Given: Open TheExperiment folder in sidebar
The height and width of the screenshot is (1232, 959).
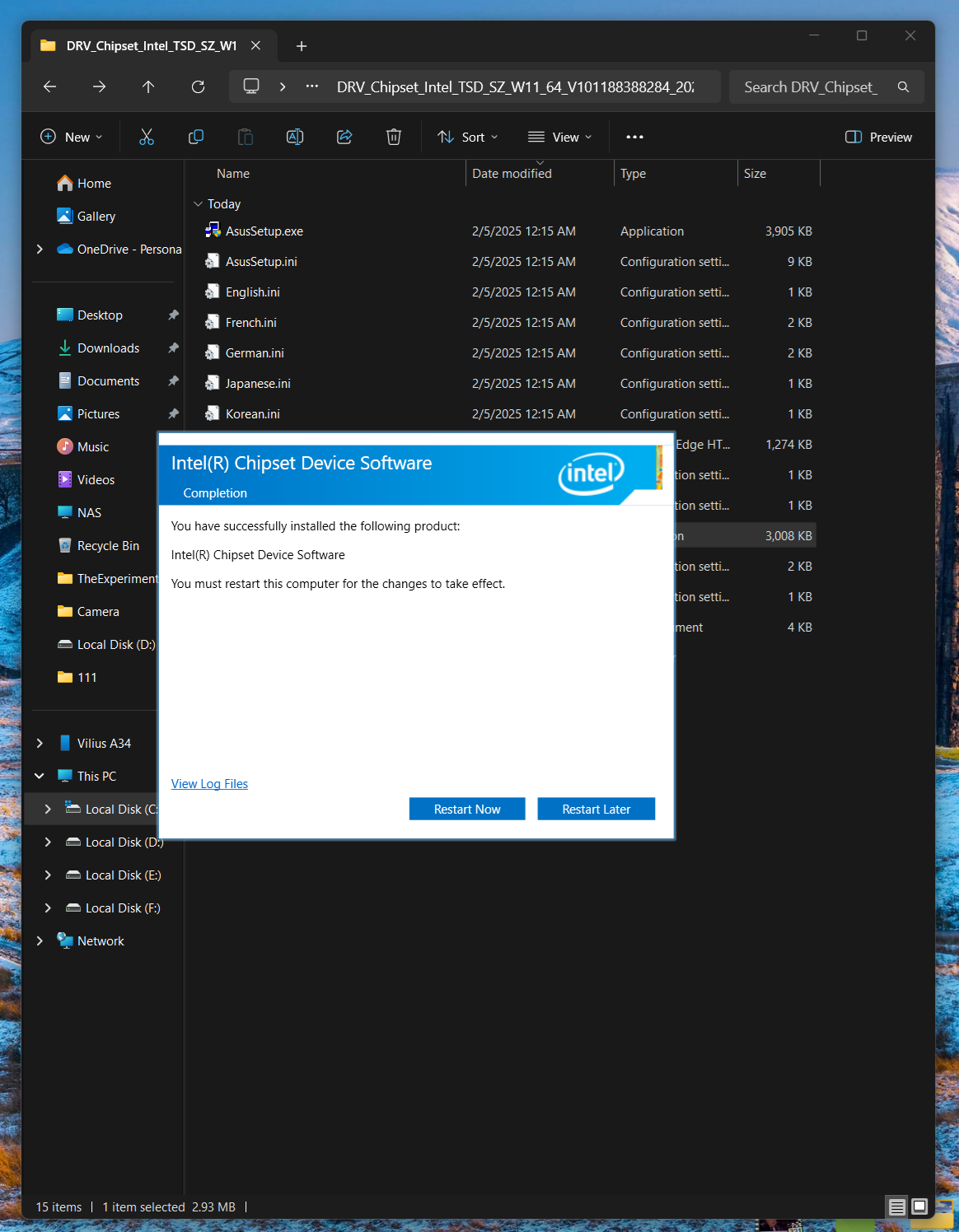Looking at the screenshot, I should pos(107,579).
